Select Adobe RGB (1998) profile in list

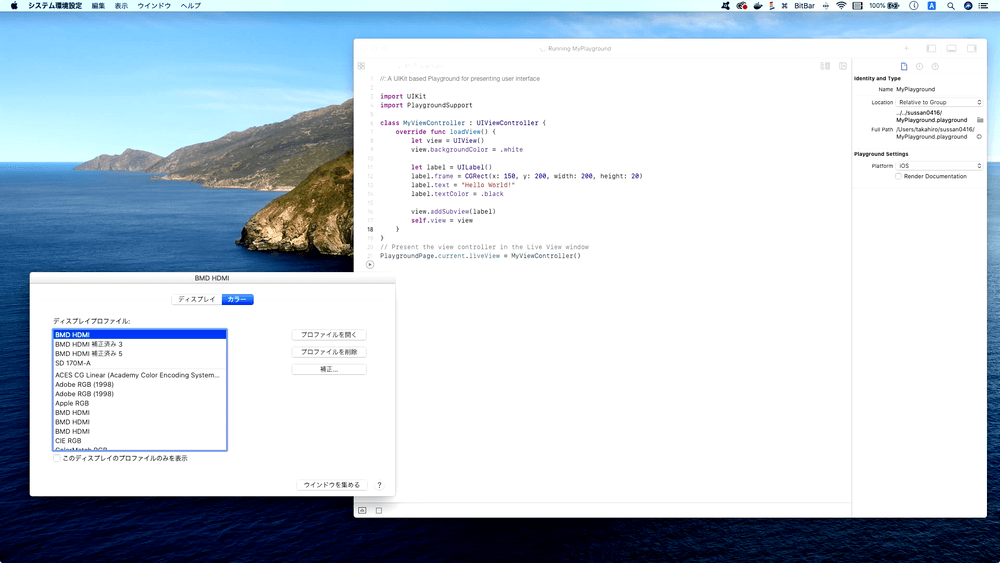click(x=84, y=385)
